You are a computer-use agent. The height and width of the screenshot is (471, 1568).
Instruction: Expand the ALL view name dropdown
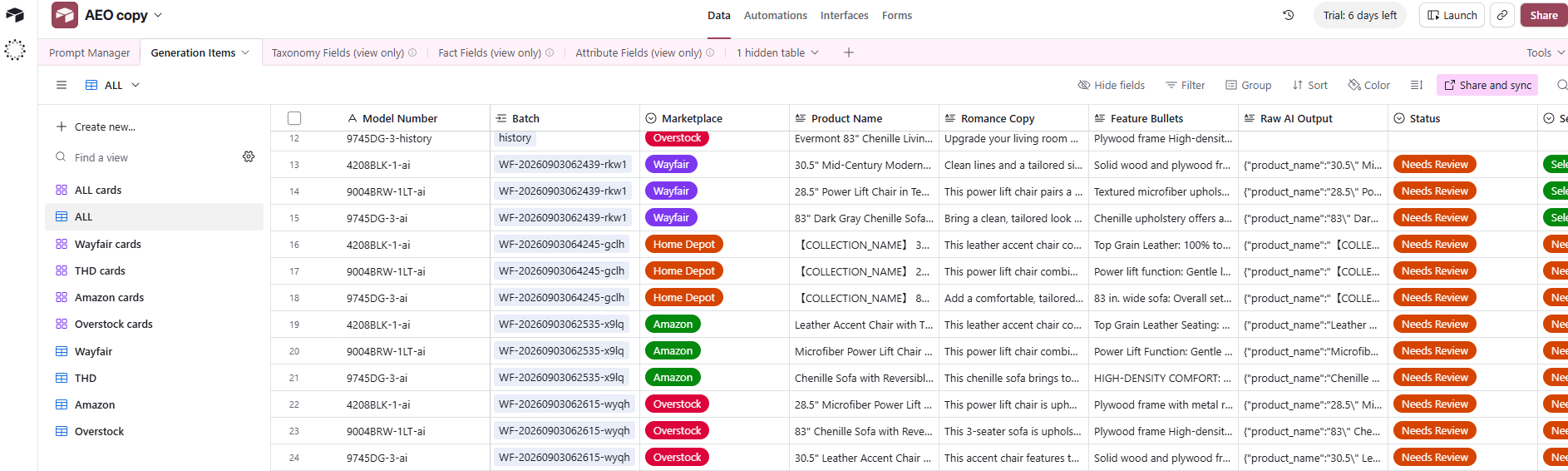tap(136, 85)
